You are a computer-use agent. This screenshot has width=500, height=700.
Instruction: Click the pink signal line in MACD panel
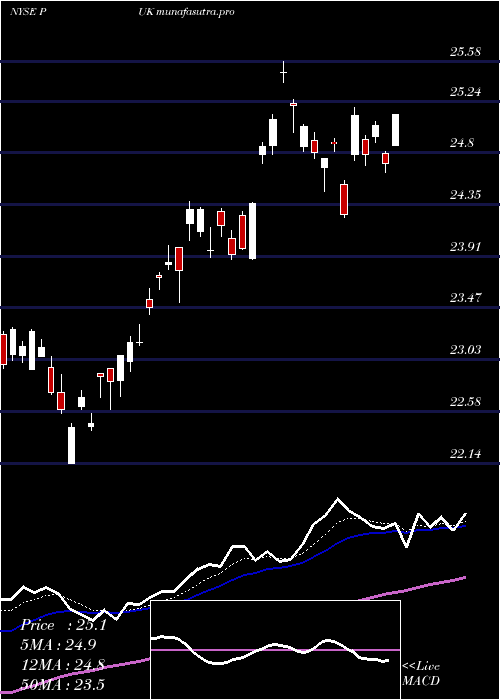tap(275, 650)
